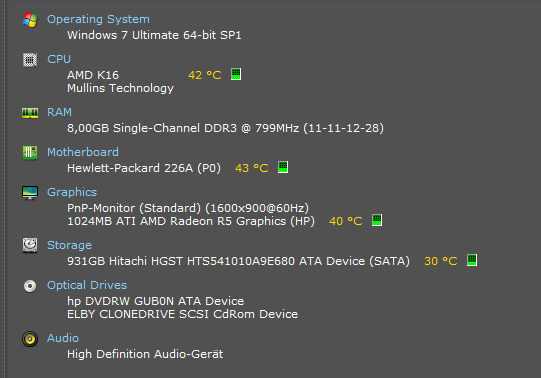The width and height of the screenshot is (541, 378).
Task: Click the Storage hard drive icon
Action: point(30,245)
